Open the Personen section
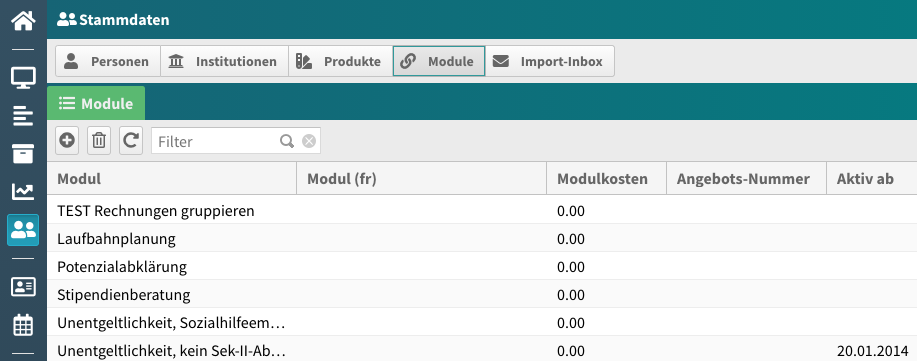917x361 pixels. coord(108,61)
